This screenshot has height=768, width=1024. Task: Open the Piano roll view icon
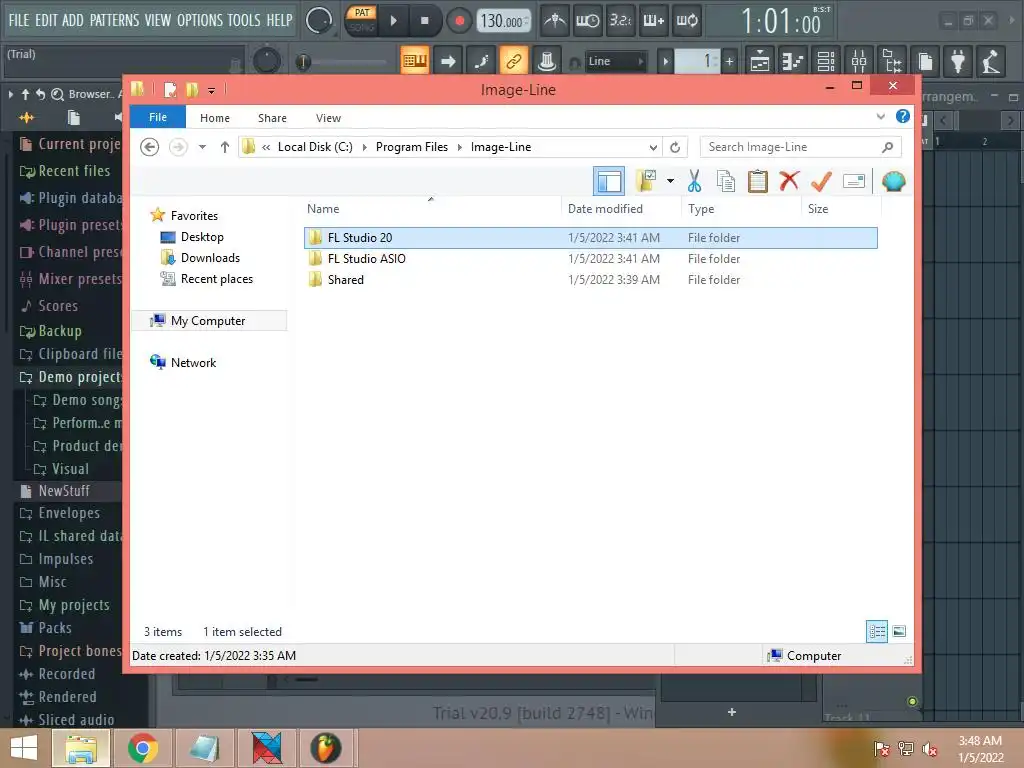click(x=792, y=61)
